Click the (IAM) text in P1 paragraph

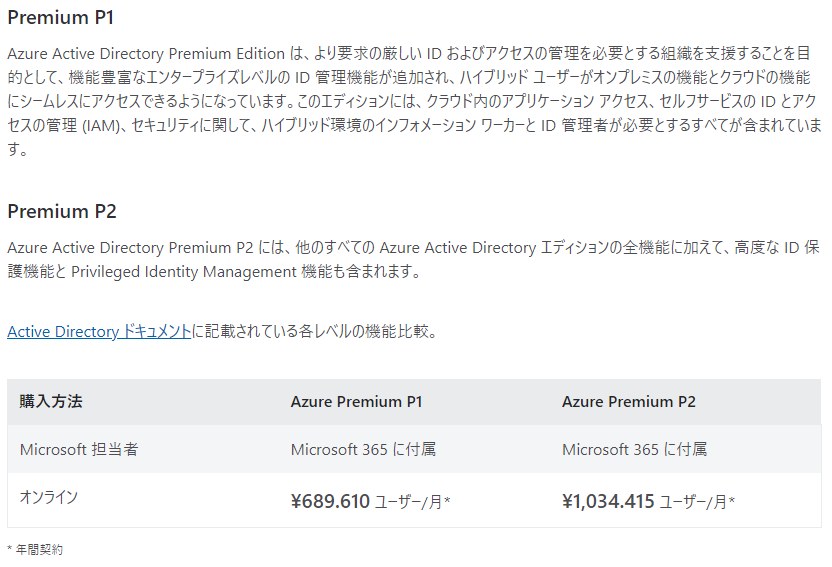click(x=101, y=126)
